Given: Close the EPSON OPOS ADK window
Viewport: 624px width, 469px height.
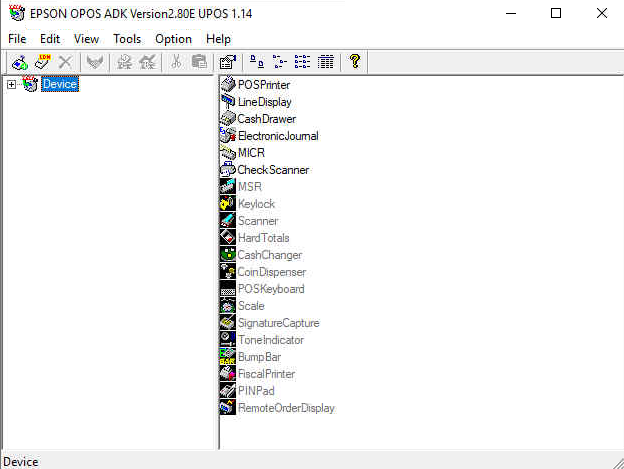Looking at the screenshot, I should point(602,13).
